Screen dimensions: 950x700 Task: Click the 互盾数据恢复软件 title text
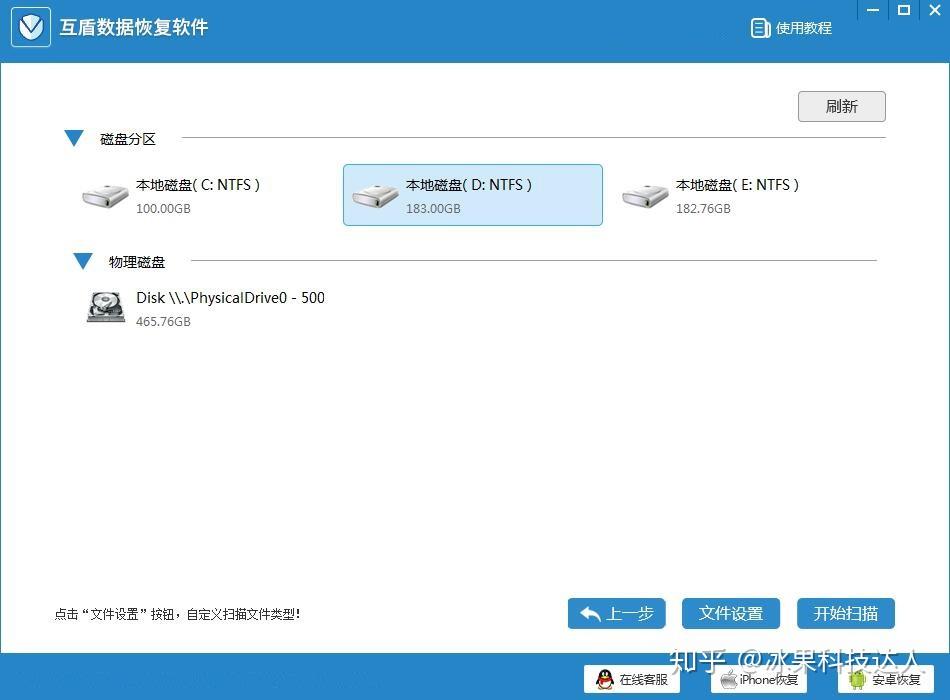(x=134, y=27)
